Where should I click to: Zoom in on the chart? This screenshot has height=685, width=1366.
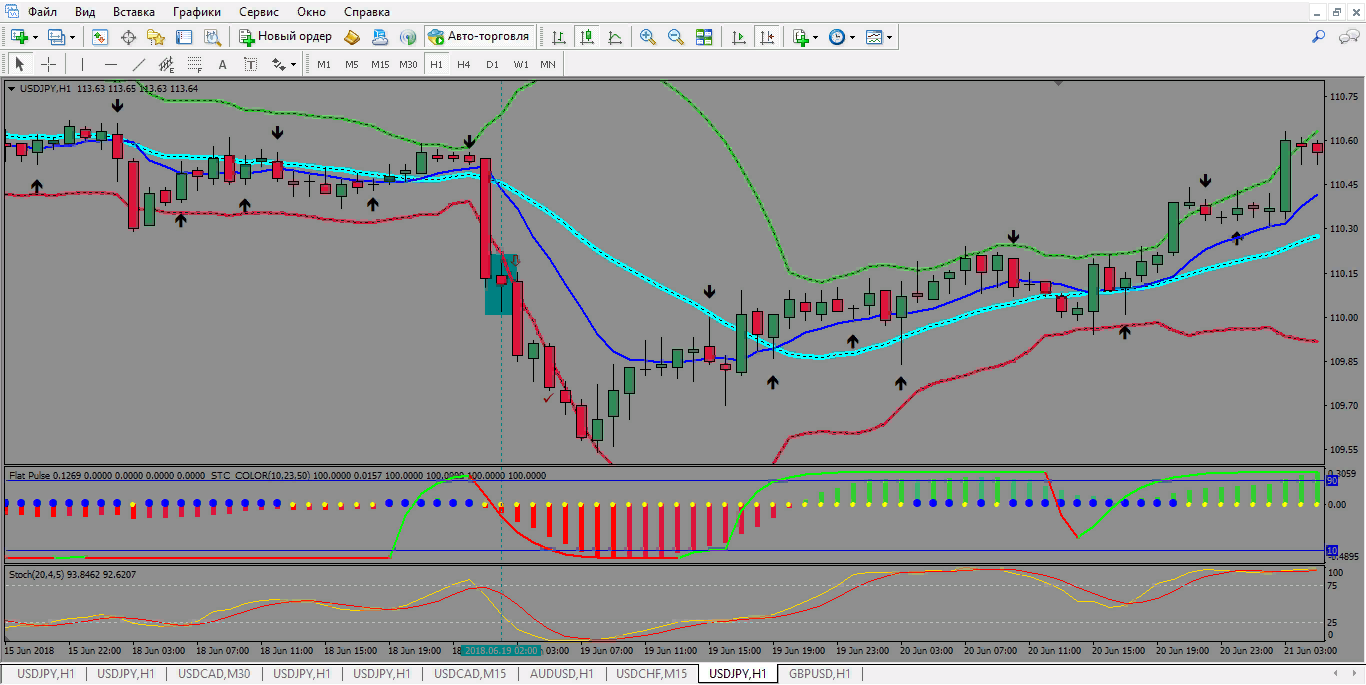pyautogui.click(x=648, y=37)
